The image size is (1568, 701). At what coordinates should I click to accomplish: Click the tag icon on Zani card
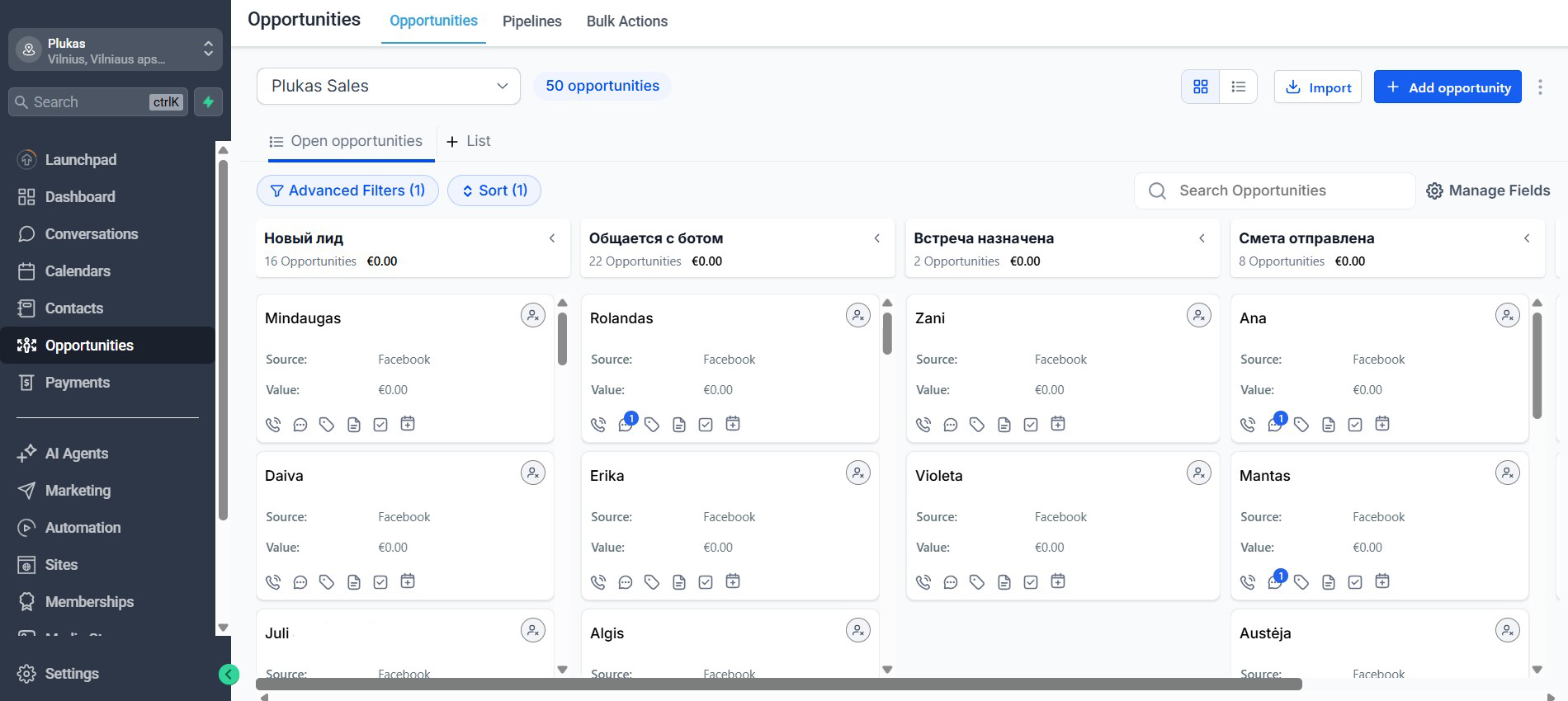click(977, 425)
